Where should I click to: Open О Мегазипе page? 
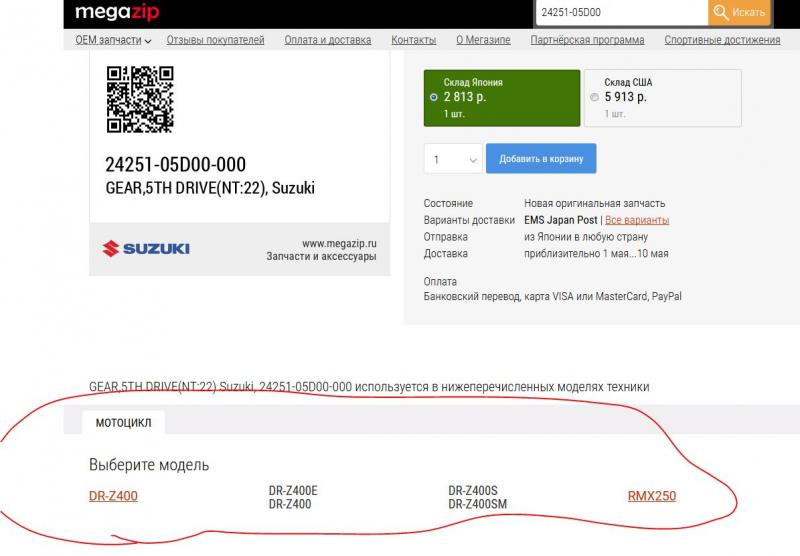(x=483, y=40)
